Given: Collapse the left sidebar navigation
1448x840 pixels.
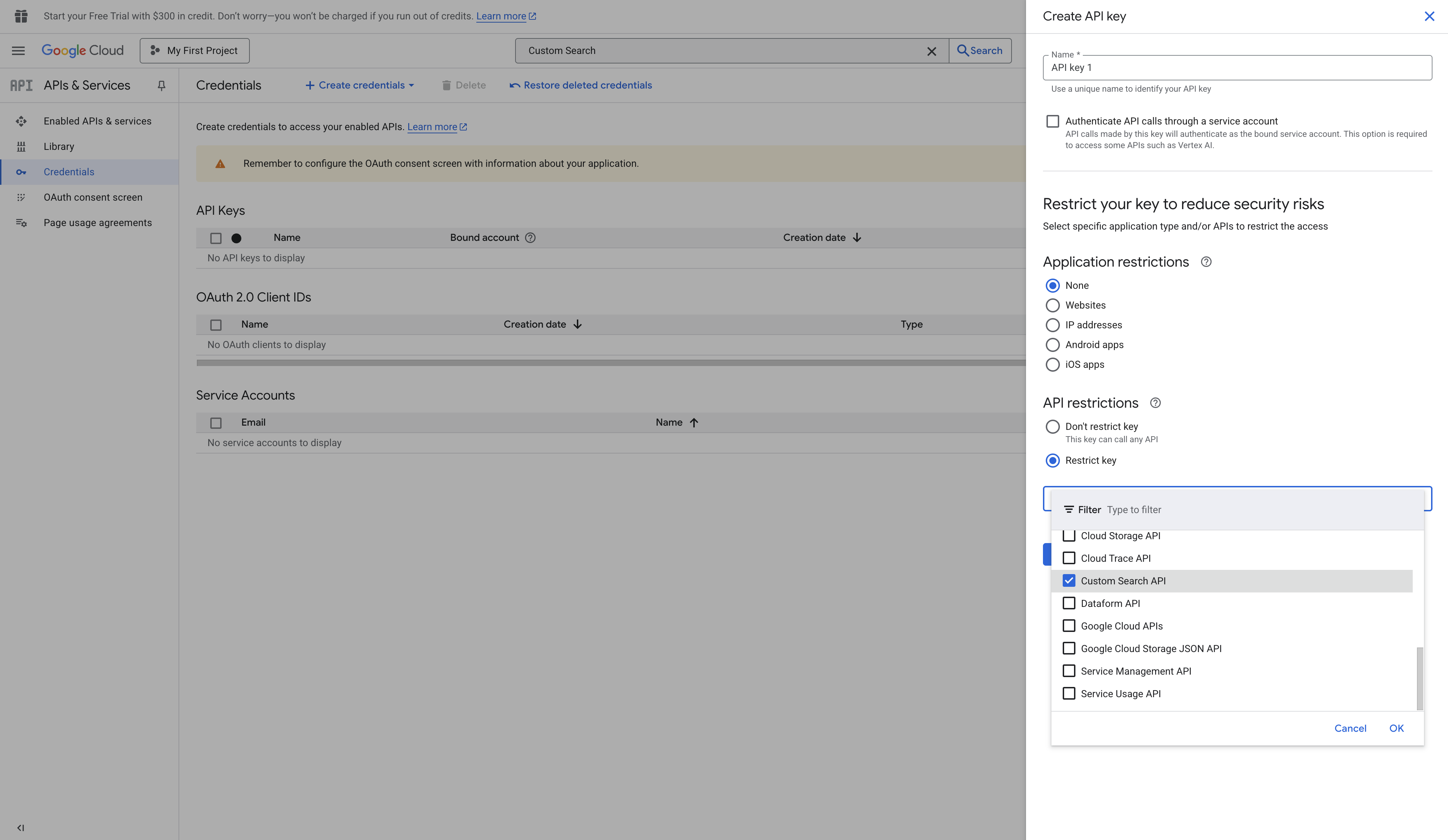Looking at the screenshot, I should [21, 827].
